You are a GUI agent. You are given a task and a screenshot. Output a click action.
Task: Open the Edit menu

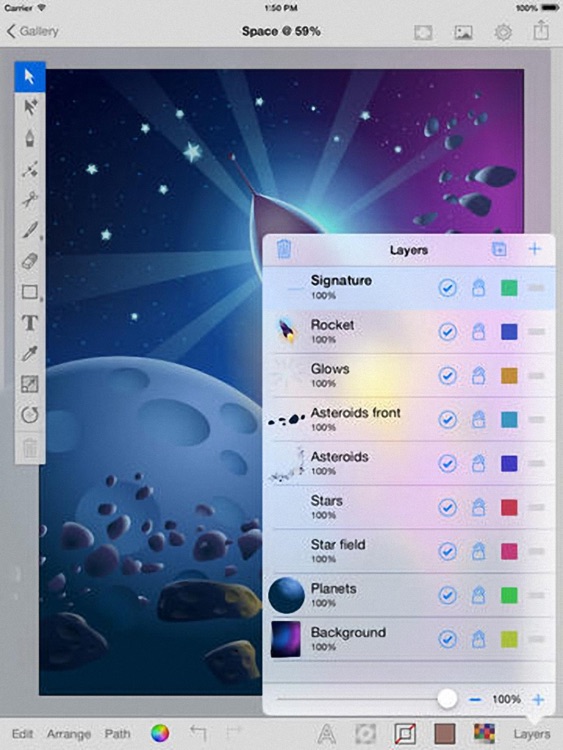pos(22,734)
